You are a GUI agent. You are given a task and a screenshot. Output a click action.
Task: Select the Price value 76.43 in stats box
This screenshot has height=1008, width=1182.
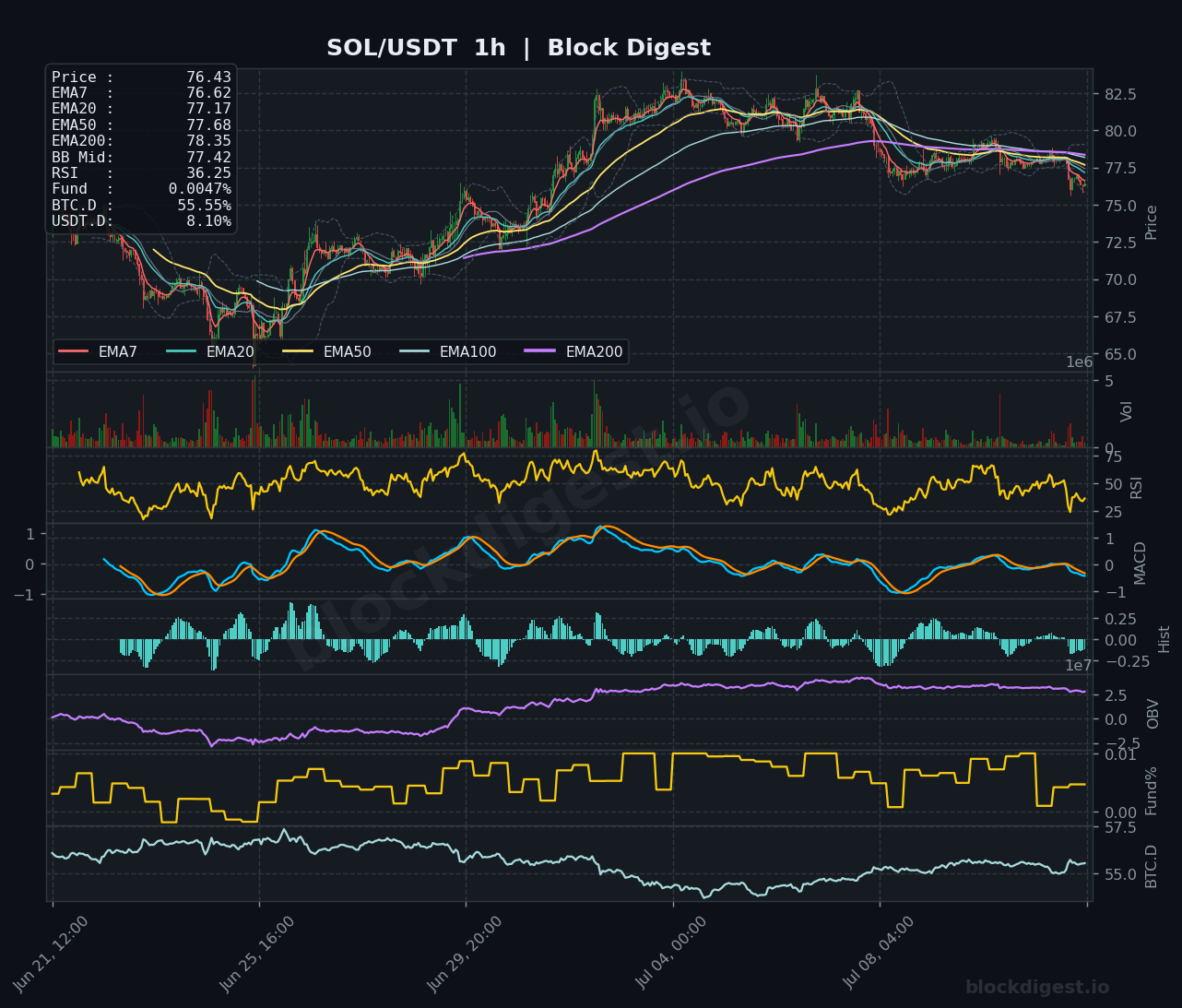209,77
